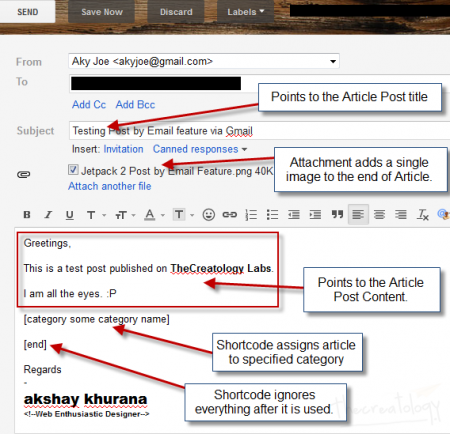The width and height of the screenshot is (450, 434).
Task: Insert an emoticon
Action: coord(209,215)
